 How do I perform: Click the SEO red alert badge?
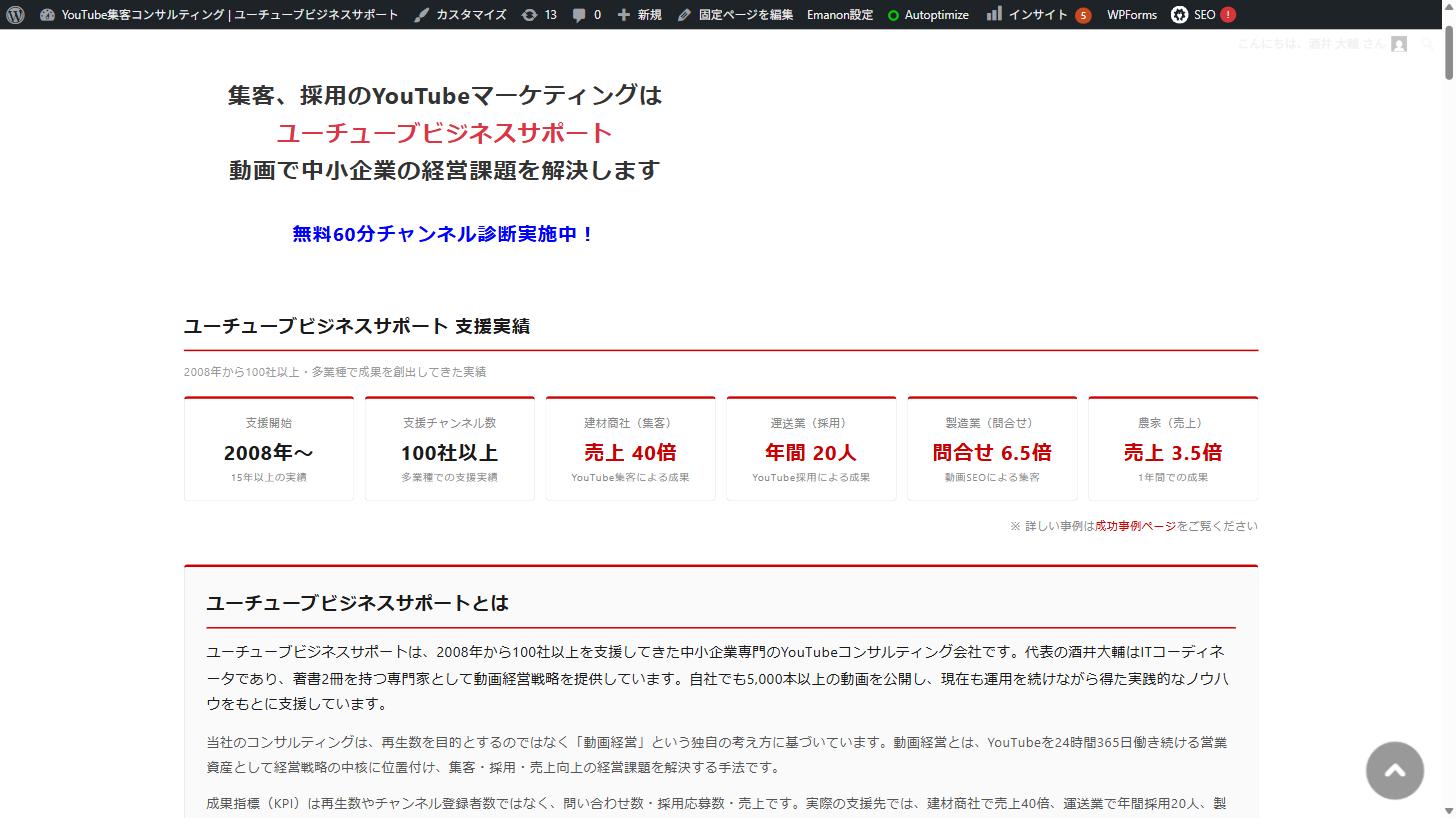(x=1228, y=15)
